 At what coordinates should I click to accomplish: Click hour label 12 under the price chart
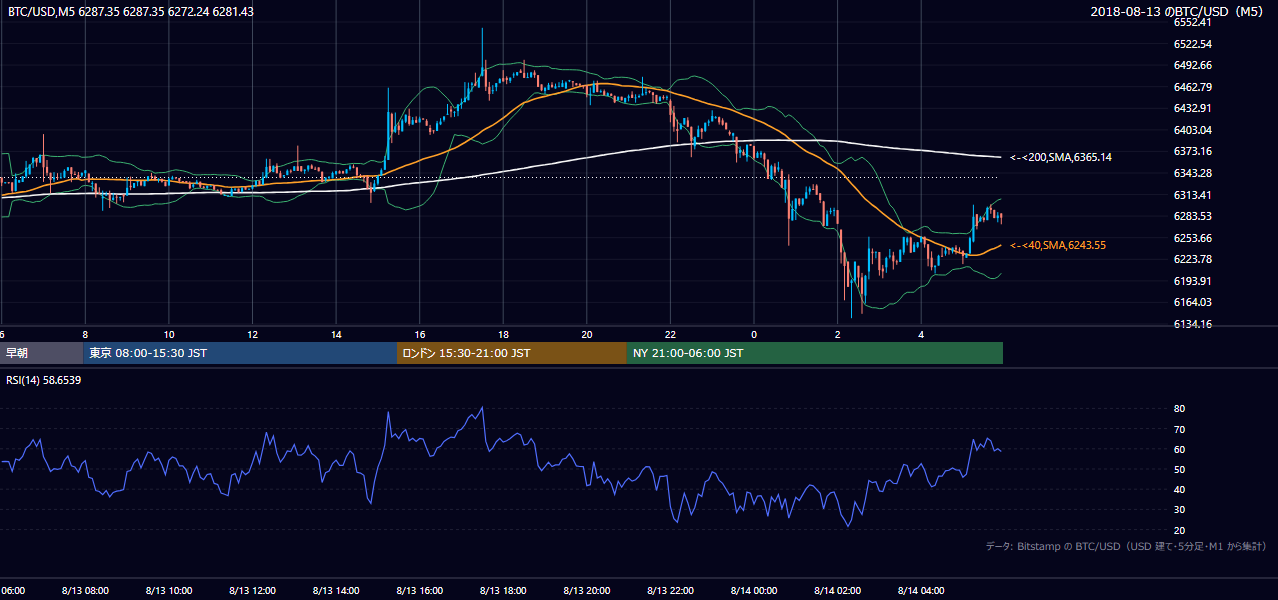click(x=253, y=334)
